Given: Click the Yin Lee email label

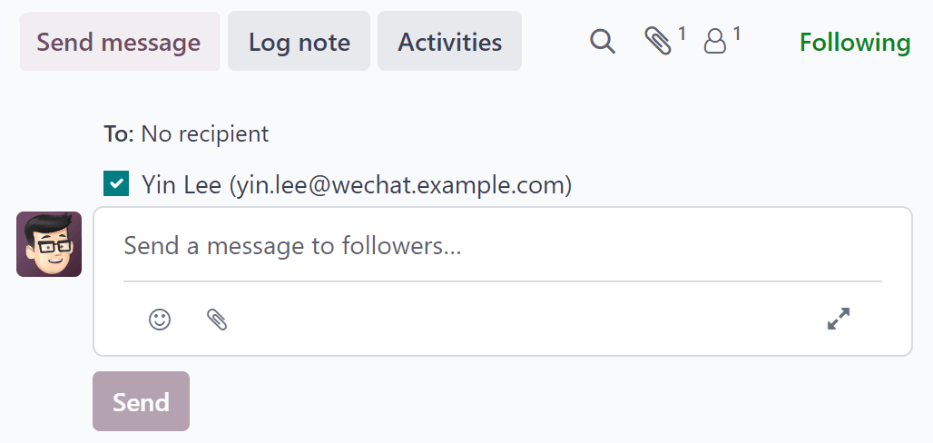Looking at the screenshot, I should (x=357, y=185).
